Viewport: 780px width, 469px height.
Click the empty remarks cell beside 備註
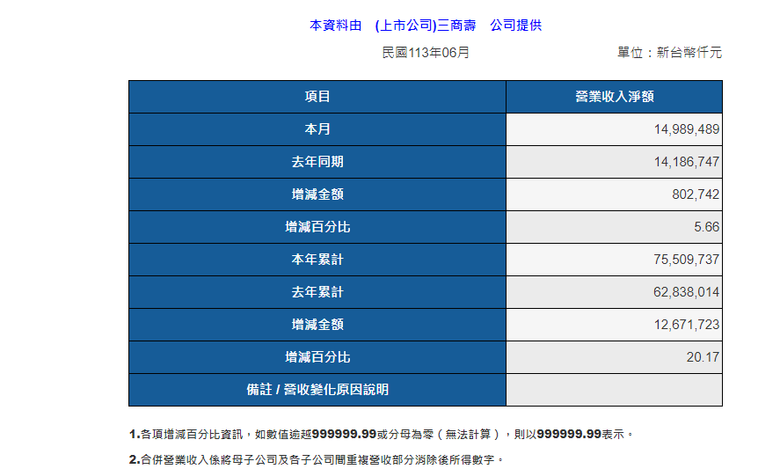(614, 389)
